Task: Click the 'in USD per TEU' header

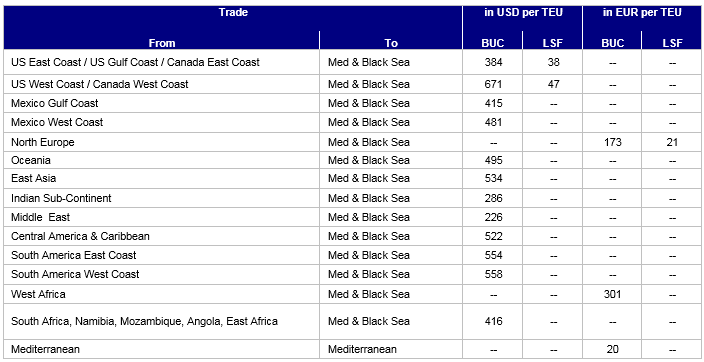Action: tap(523, 13)
